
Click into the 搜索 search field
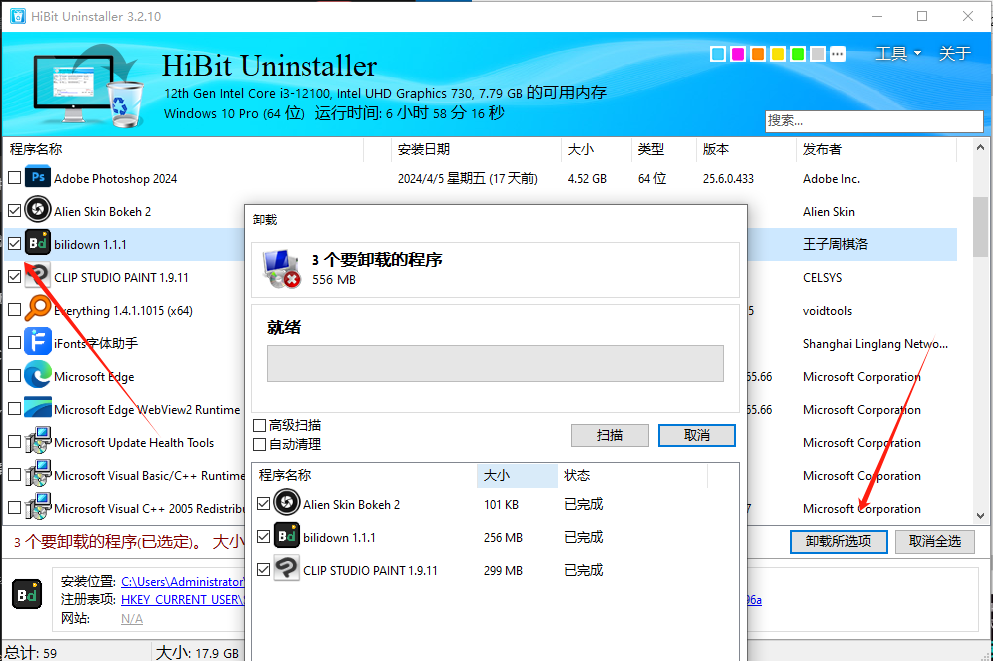click(x=874, y=120)
